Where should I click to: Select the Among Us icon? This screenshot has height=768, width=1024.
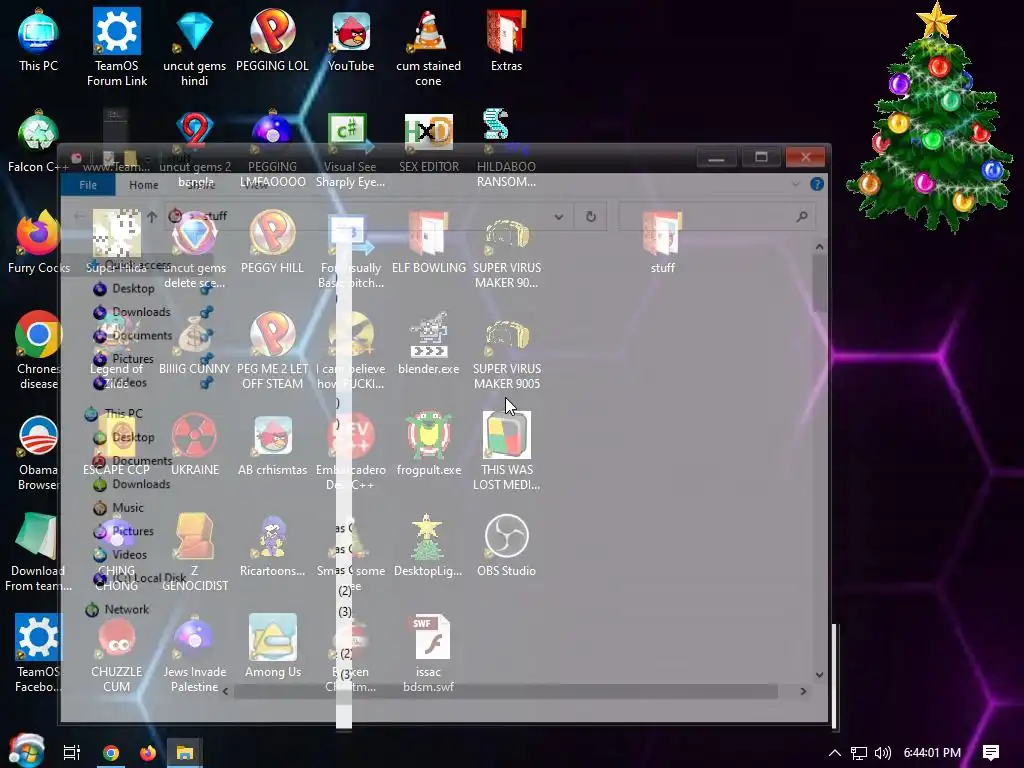pyautogui.click(x=272, y=637)
